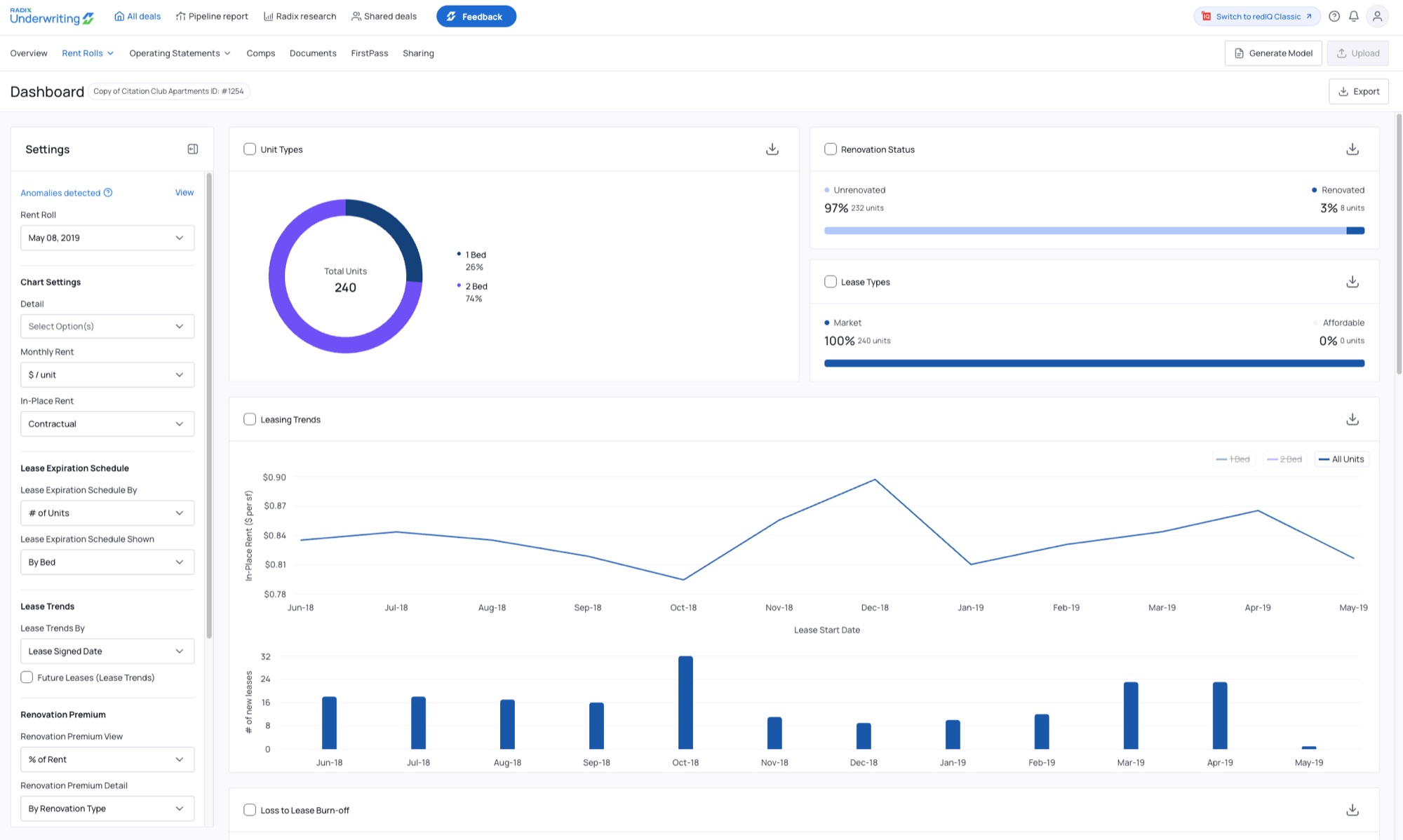1403x840 pixels.
Task: Open the Lease Trends By dropdown
Action: coord(107,651)
